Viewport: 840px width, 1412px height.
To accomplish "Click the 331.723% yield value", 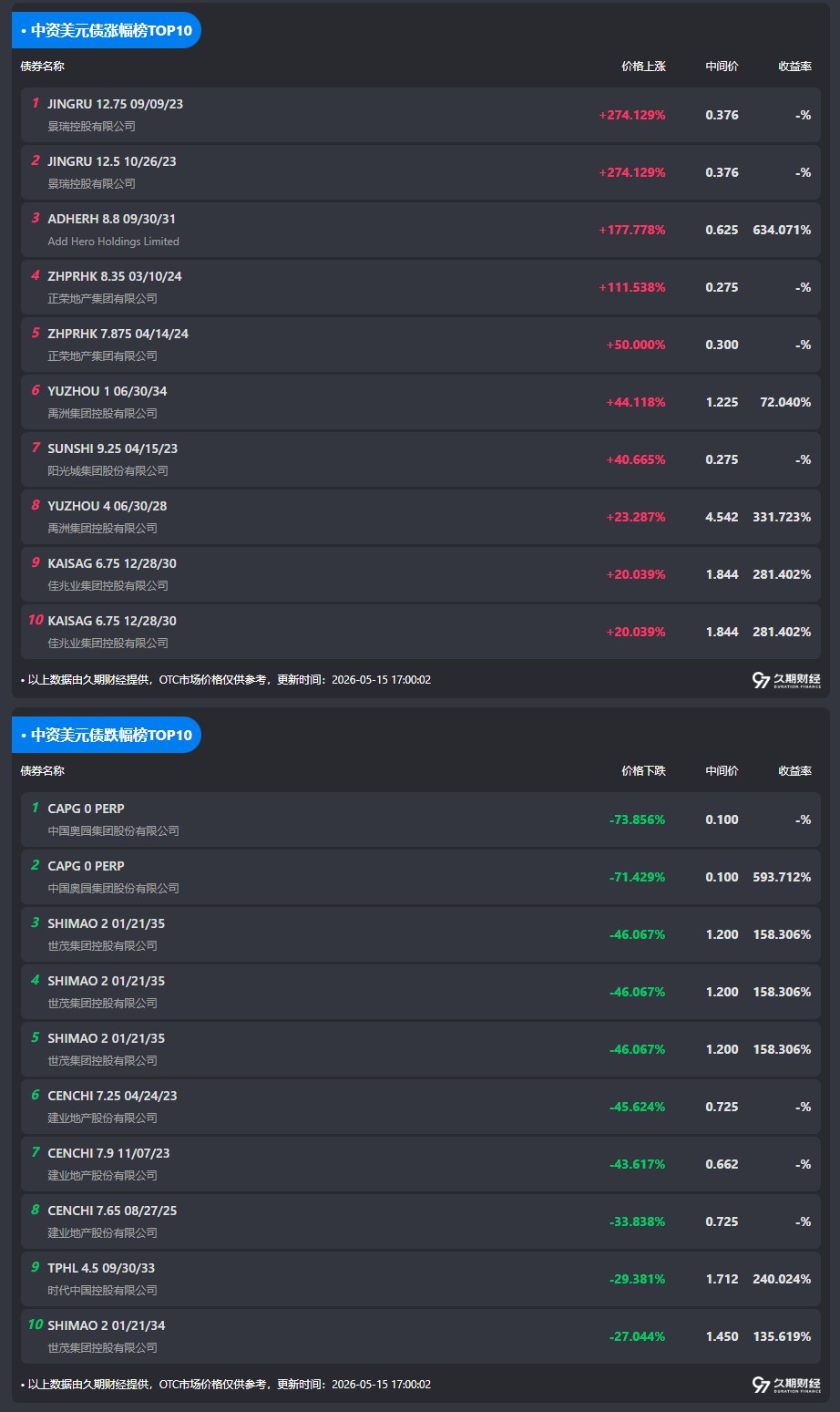I will pos(782,517).
